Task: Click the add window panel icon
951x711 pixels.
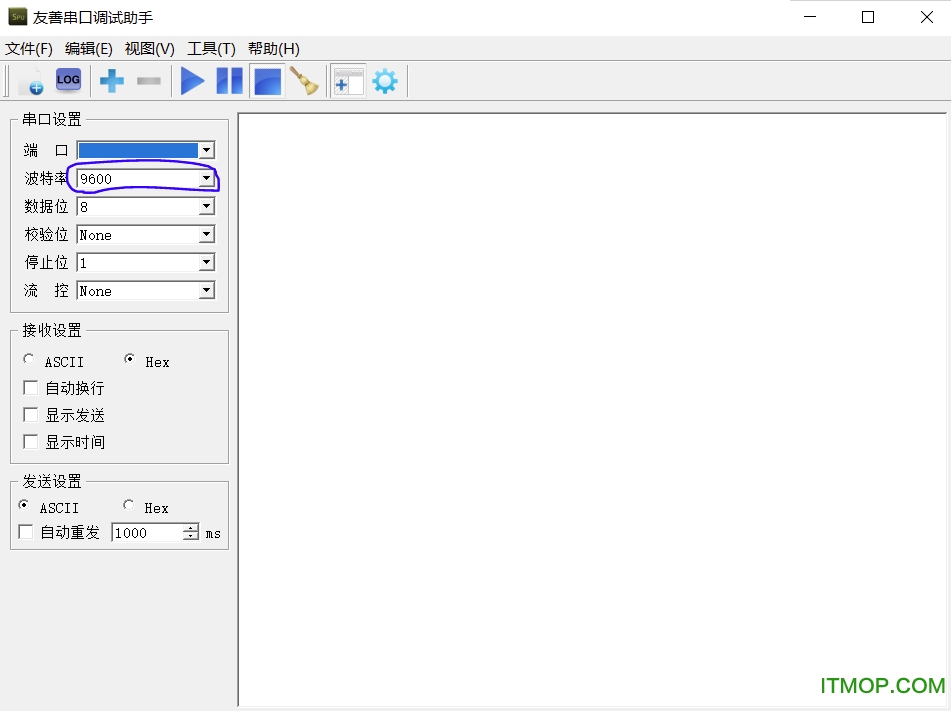Action: click(347, 81)
